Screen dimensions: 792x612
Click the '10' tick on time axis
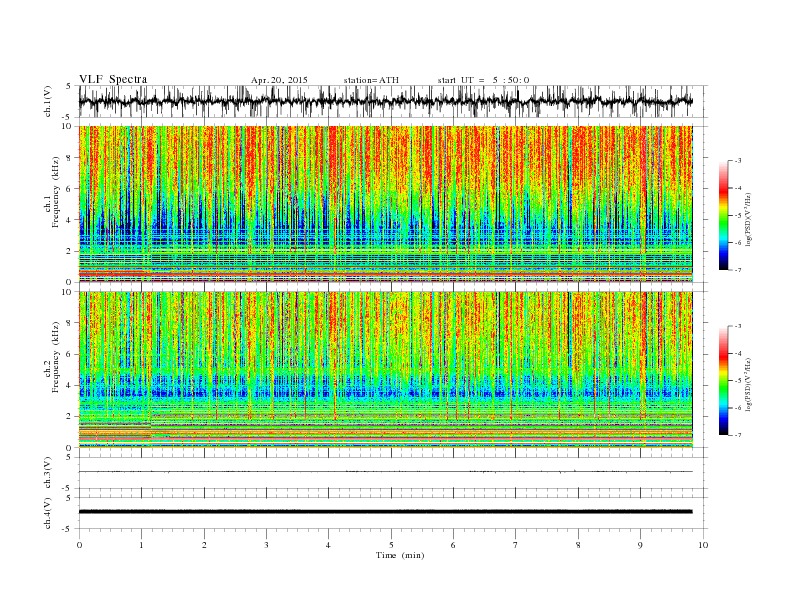(703, 545)
